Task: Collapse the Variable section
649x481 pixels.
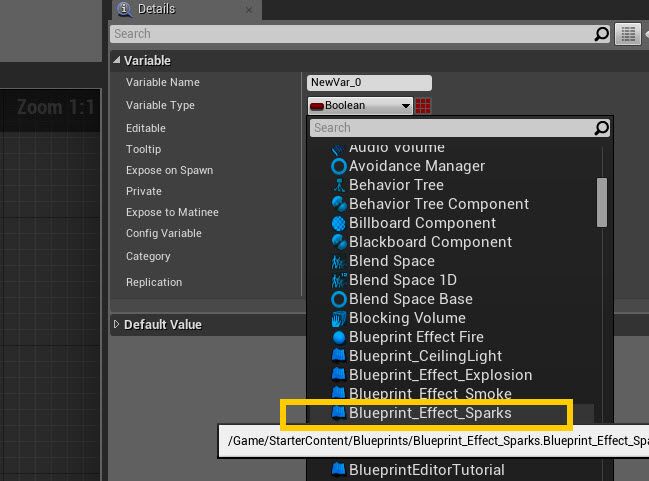Action: [x=117, y=60]
